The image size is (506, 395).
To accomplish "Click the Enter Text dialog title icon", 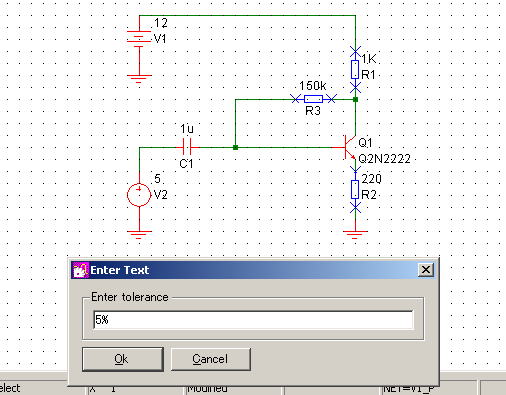I will [x=80, y=270].
